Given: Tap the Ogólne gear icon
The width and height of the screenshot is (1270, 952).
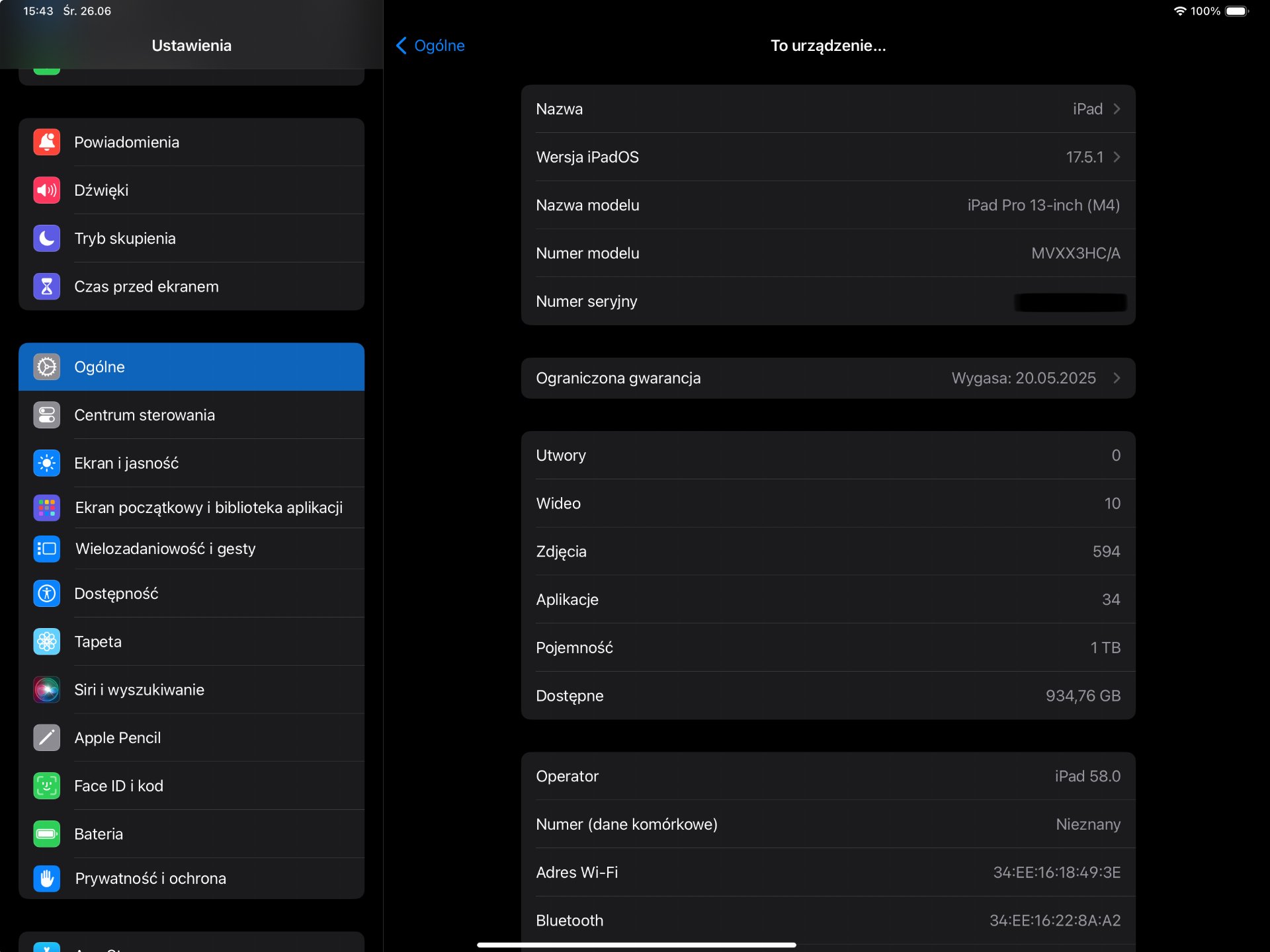Looking at the screenshot, I should [46, 367].
